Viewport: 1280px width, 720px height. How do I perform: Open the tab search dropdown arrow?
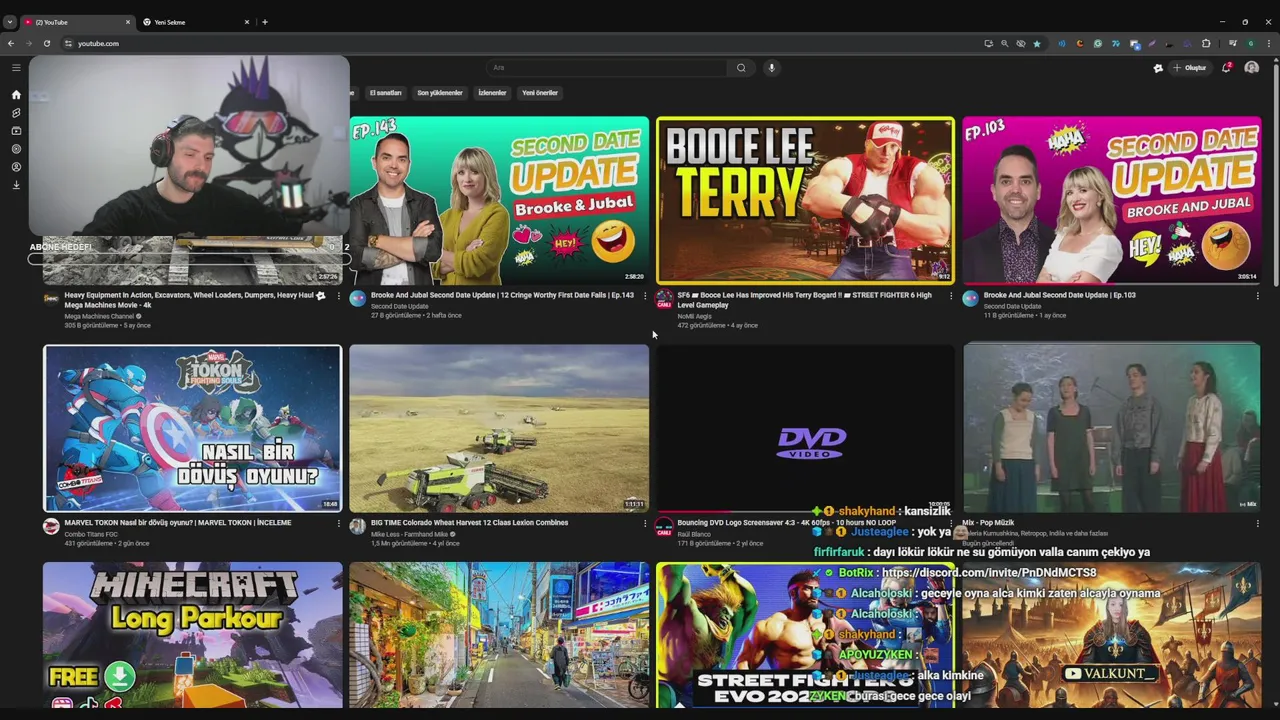click(10, 22)
